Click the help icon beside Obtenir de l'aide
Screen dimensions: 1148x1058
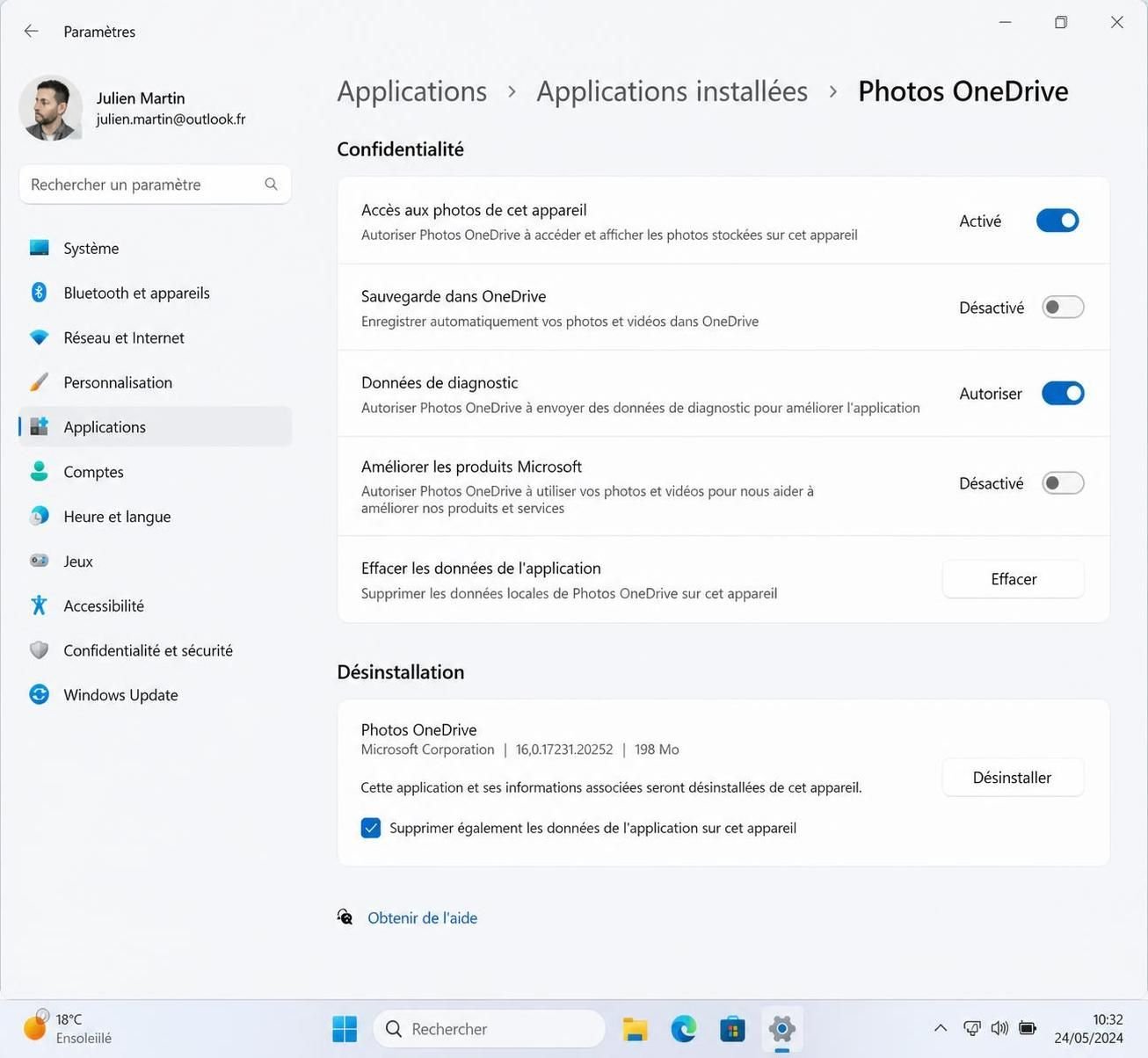345,917
